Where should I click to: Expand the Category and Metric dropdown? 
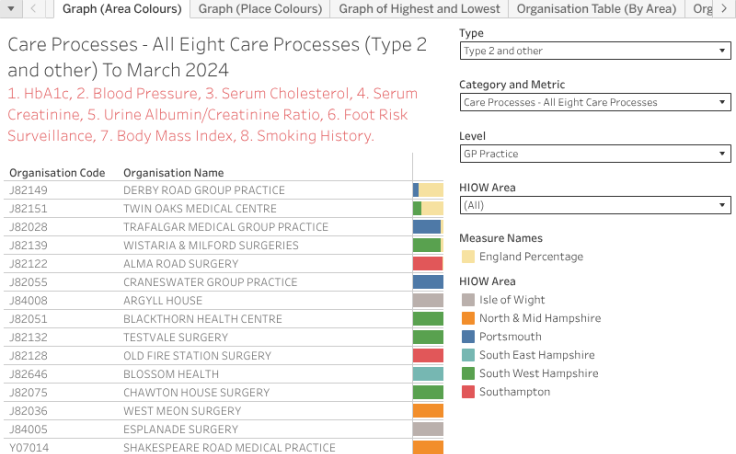point(595,102)
